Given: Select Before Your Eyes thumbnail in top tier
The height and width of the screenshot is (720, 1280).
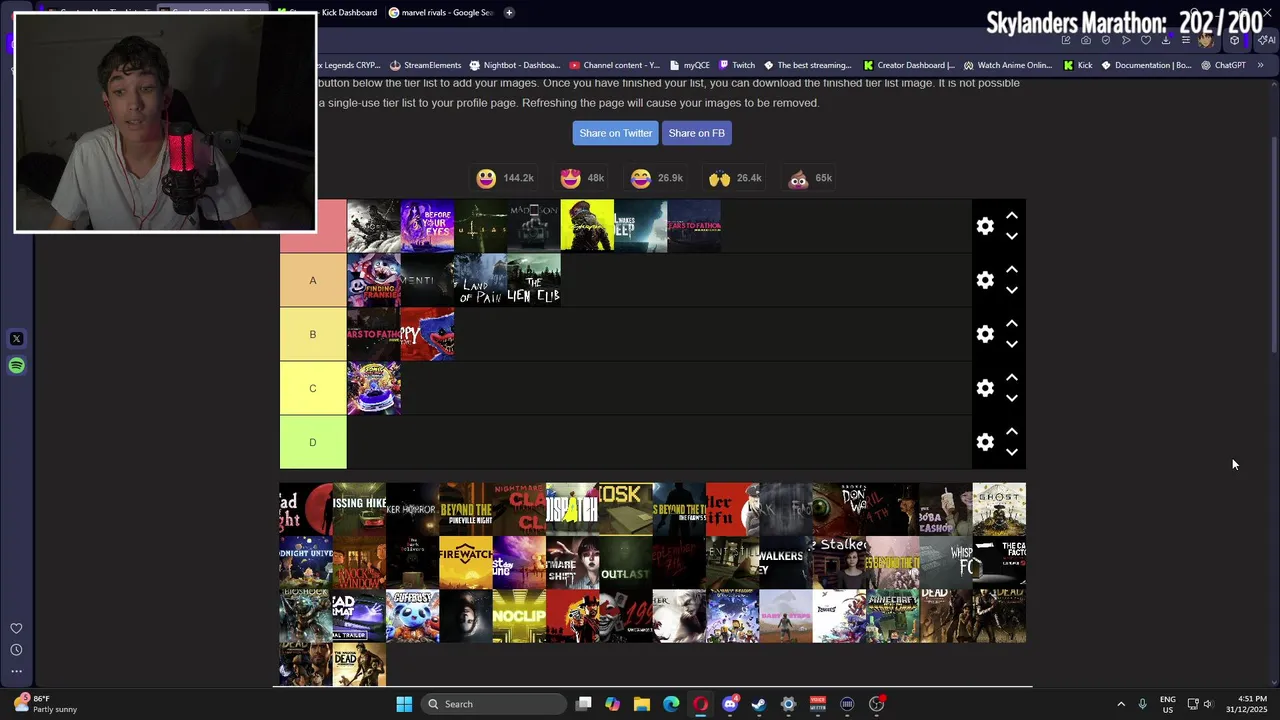Looking at the screenshot, I should pos(427,226).
